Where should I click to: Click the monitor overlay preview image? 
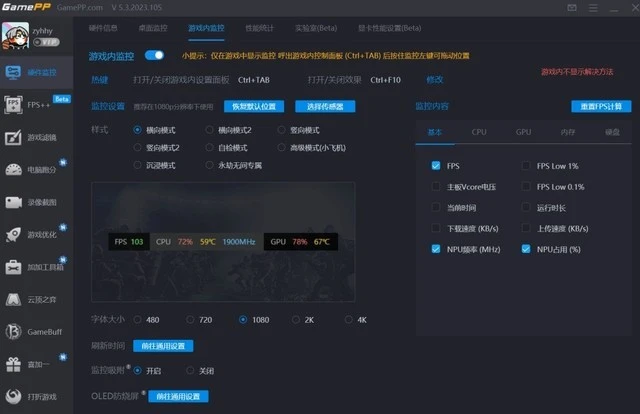point(223,242)
